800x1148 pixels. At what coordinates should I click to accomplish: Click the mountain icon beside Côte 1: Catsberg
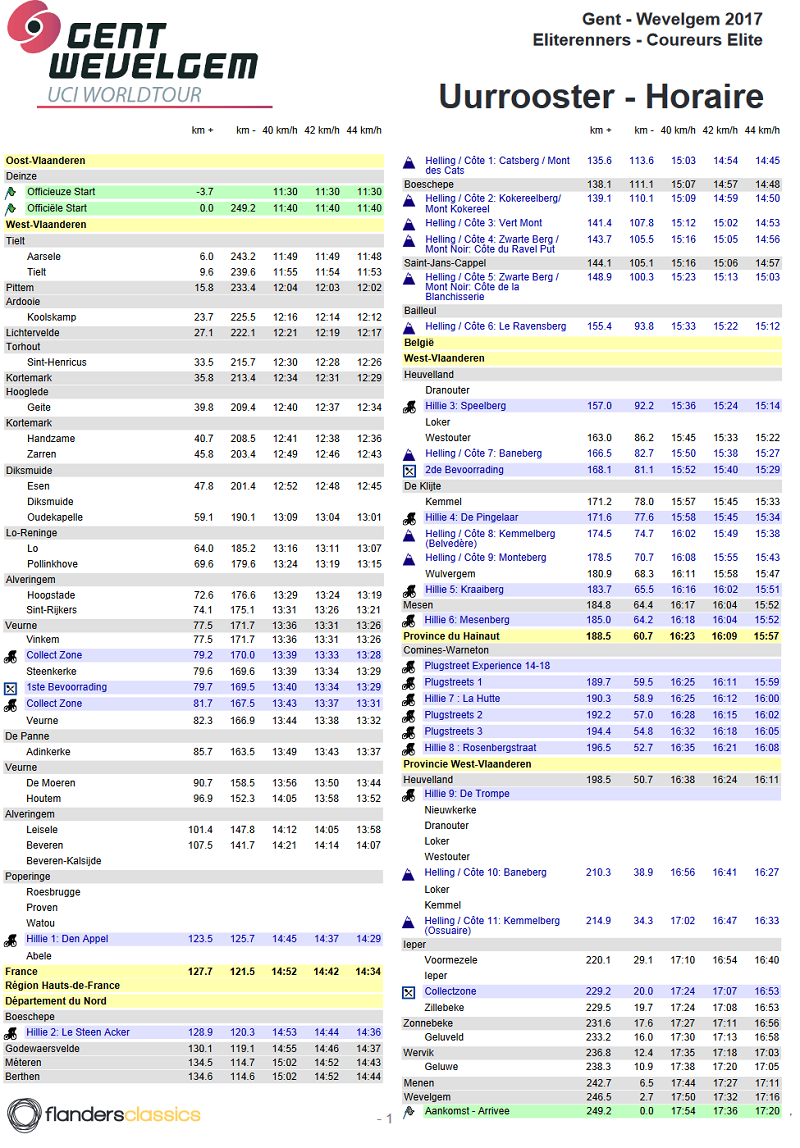click(409, 162)
